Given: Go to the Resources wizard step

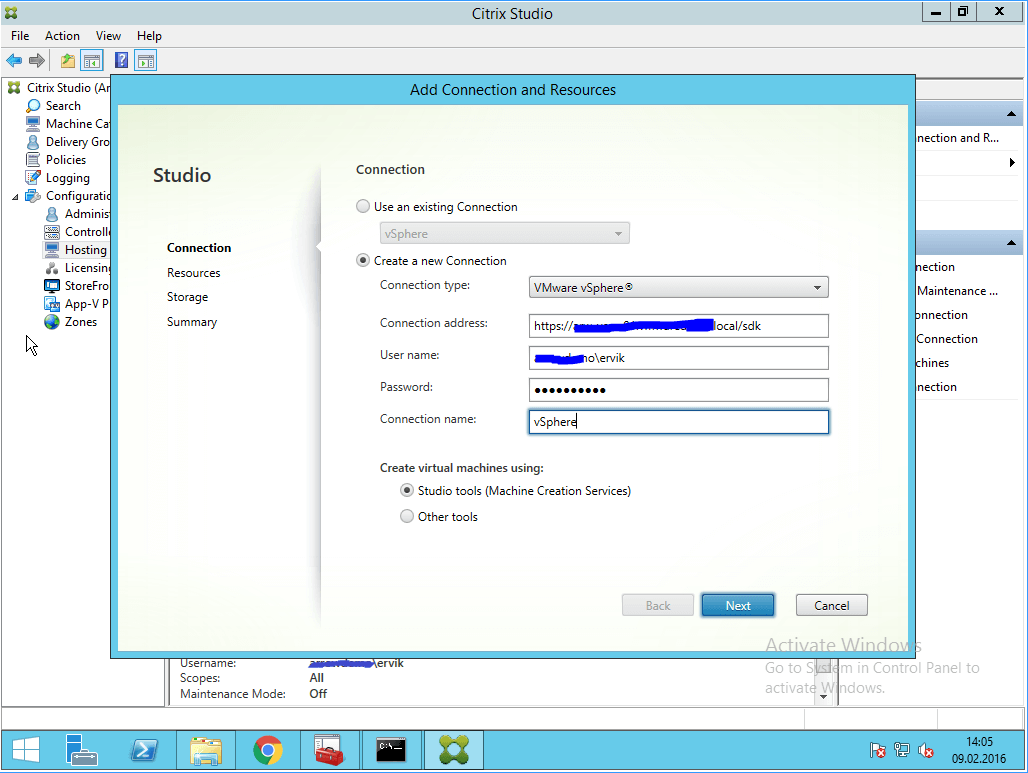Looking at the screenshot, I should click(x=193, y=273).
